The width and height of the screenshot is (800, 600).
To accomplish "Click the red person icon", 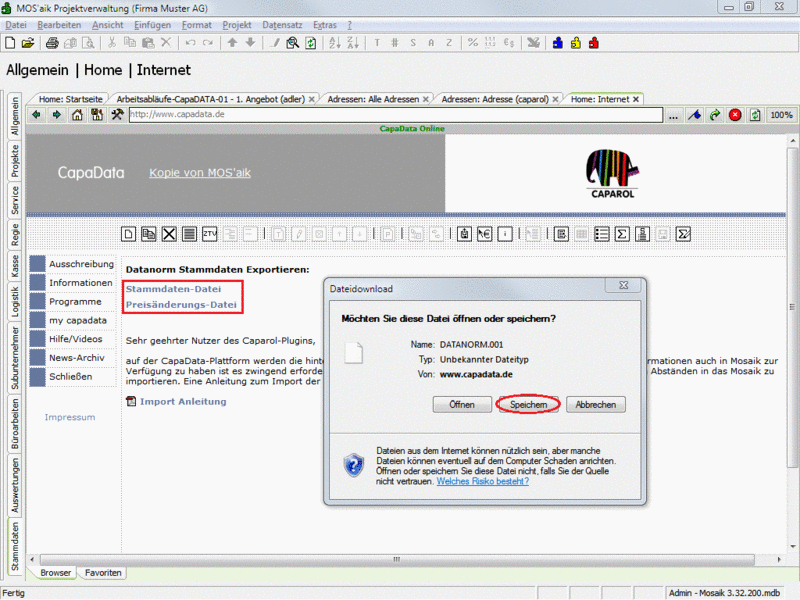I will point(593,43).
